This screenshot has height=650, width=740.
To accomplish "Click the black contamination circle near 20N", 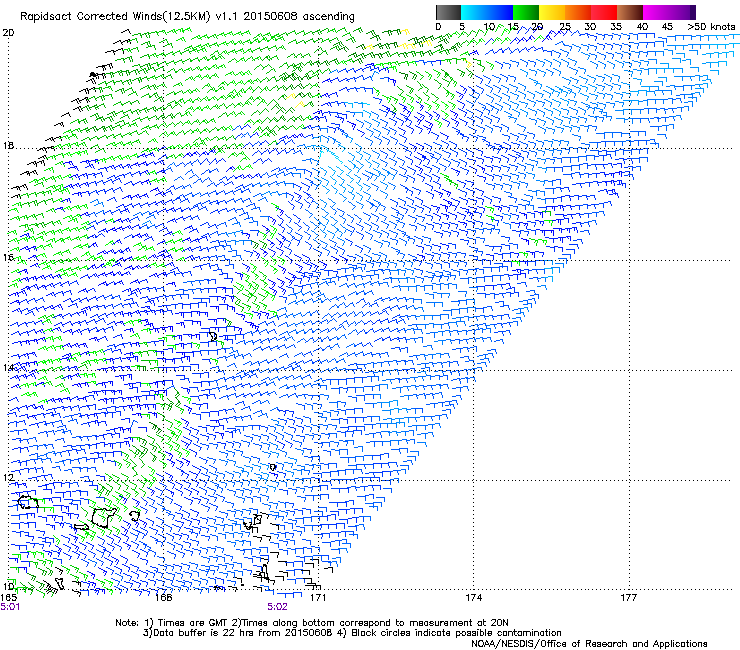I will tap(93, 75).
